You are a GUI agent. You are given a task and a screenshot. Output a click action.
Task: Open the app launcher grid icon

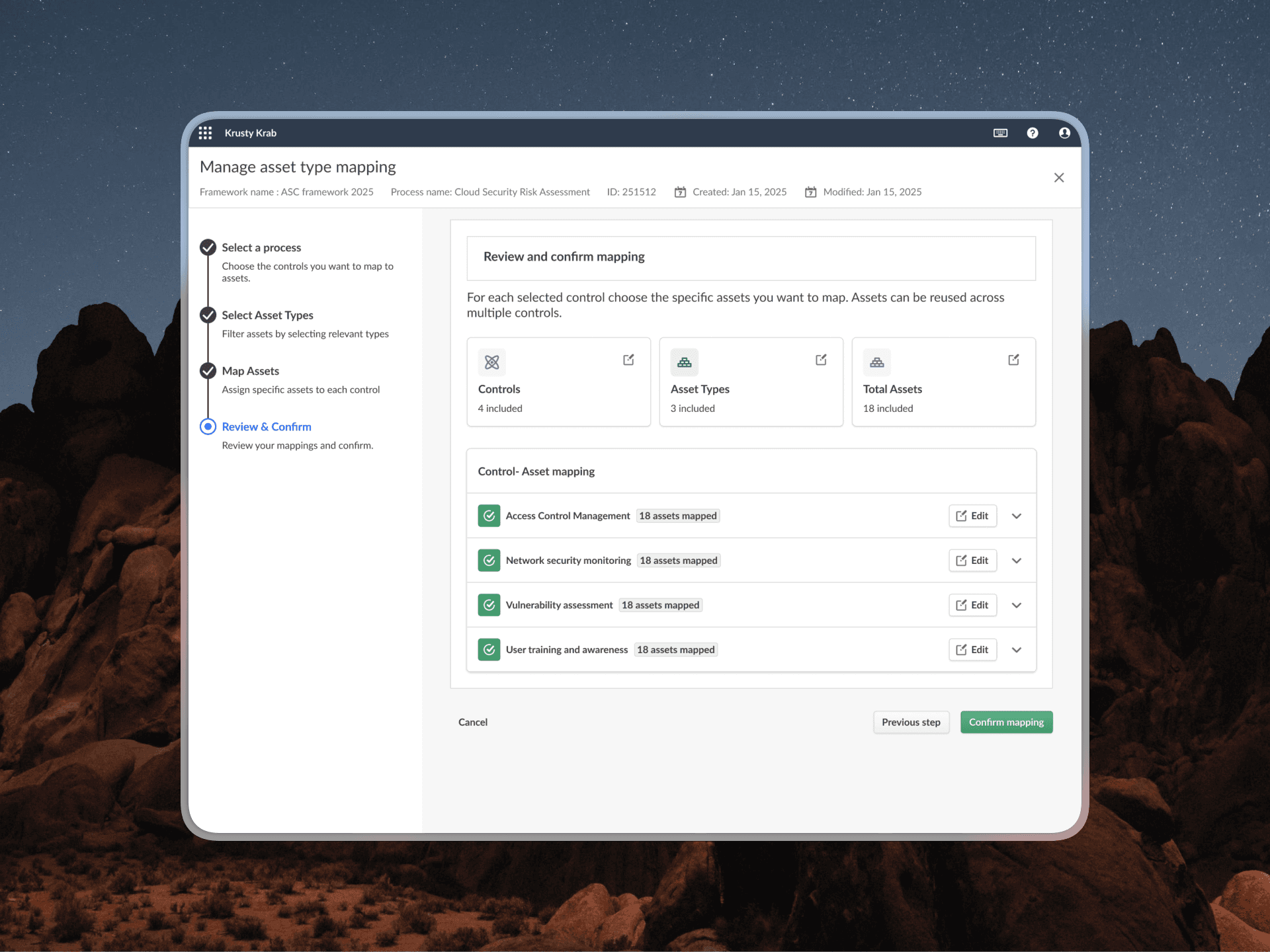205,133
